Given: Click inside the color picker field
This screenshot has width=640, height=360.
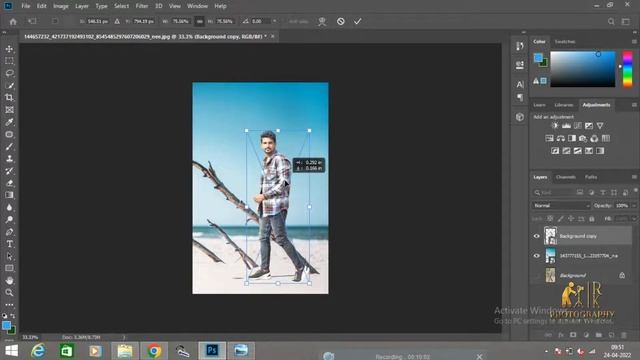Looking at the screenshot, I should (x=582, y=69).
